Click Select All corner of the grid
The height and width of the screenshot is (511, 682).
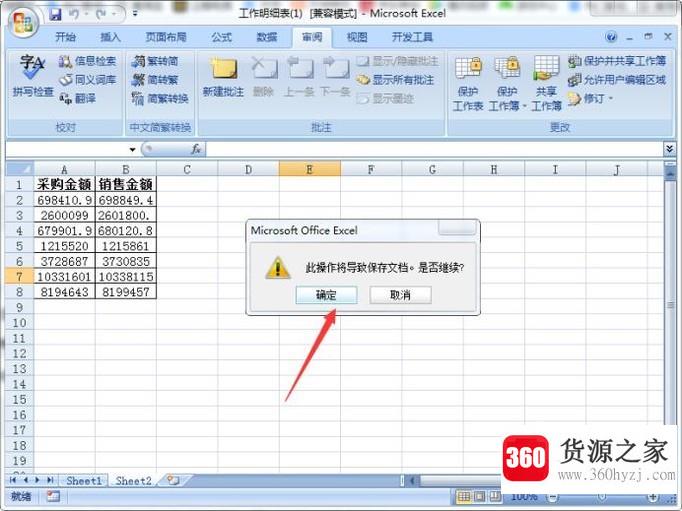tap(19, 169)
